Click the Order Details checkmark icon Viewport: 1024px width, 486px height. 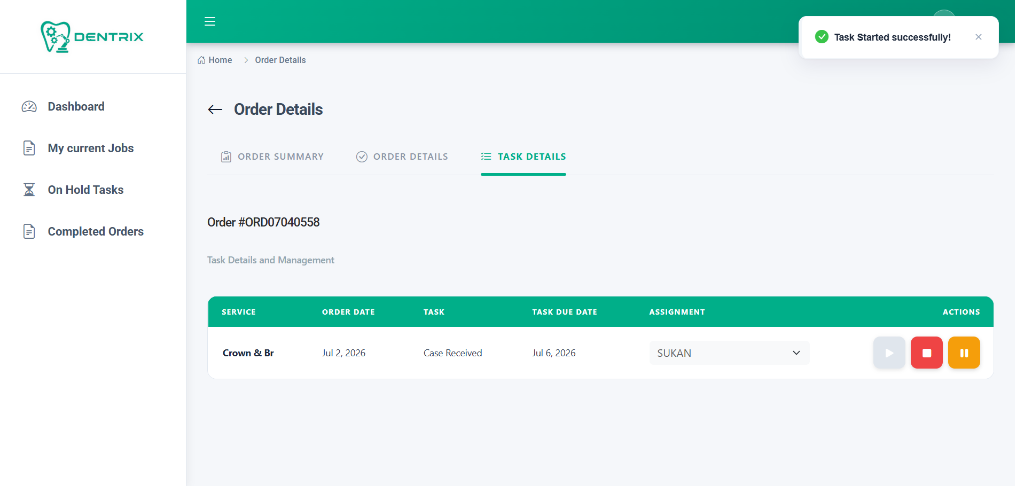(x=362, y=157)
